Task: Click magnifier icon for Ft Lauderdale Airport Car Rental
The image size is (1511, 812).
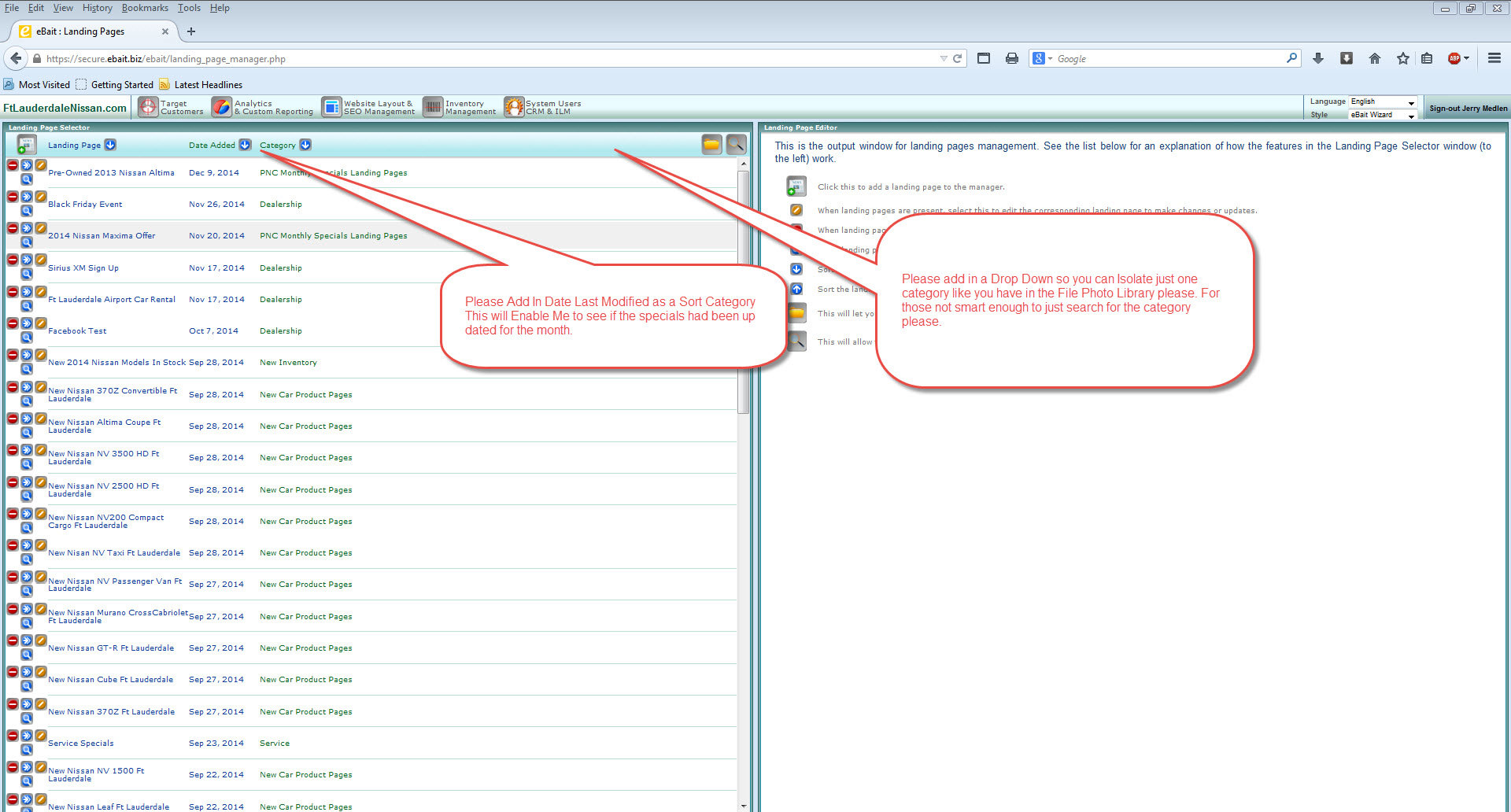Action: point(27,306)
